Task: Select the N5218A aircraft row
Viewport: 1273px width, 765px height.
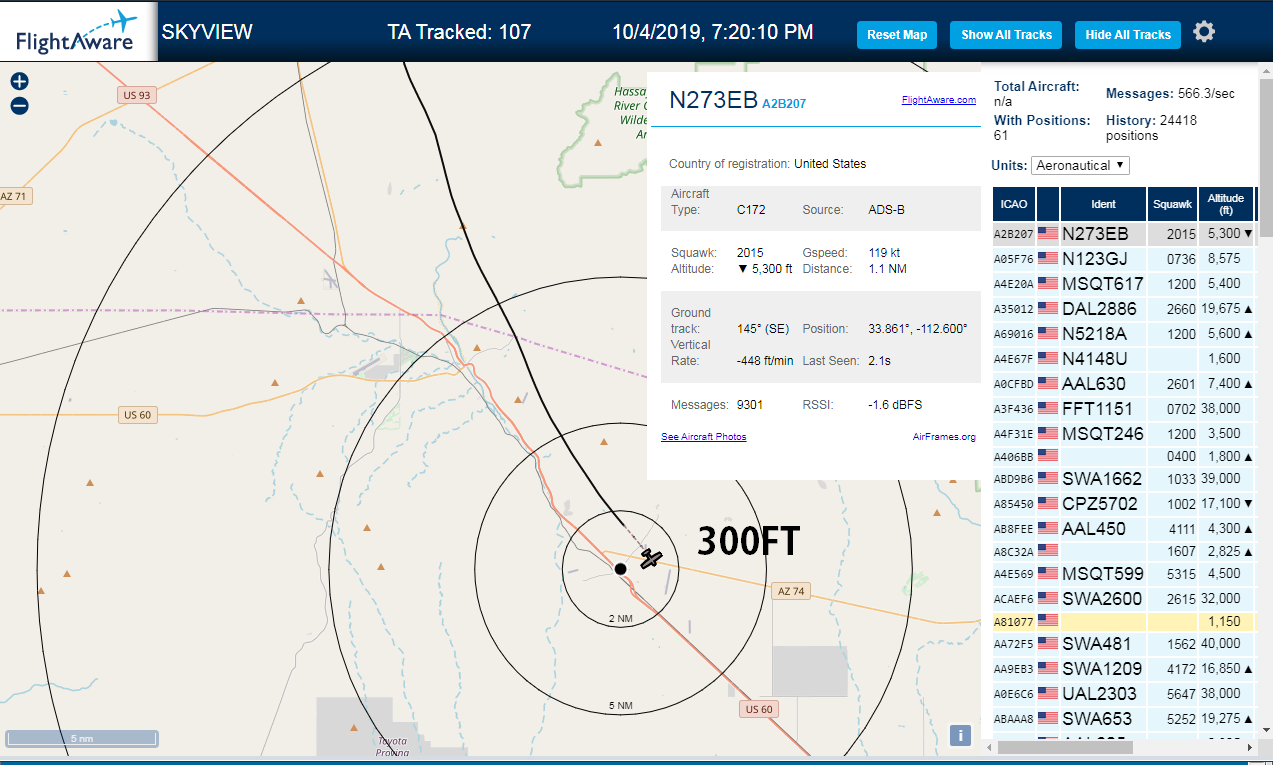Action: pos(1124,334)
